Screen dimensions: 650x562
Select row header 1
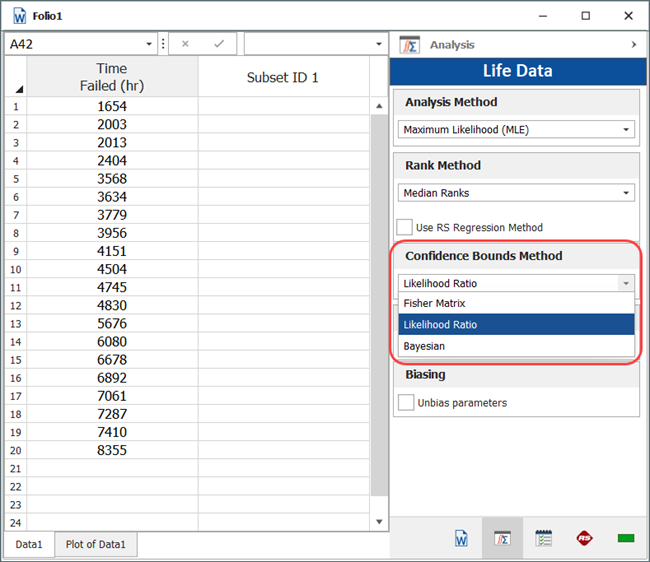click(16, 107)
